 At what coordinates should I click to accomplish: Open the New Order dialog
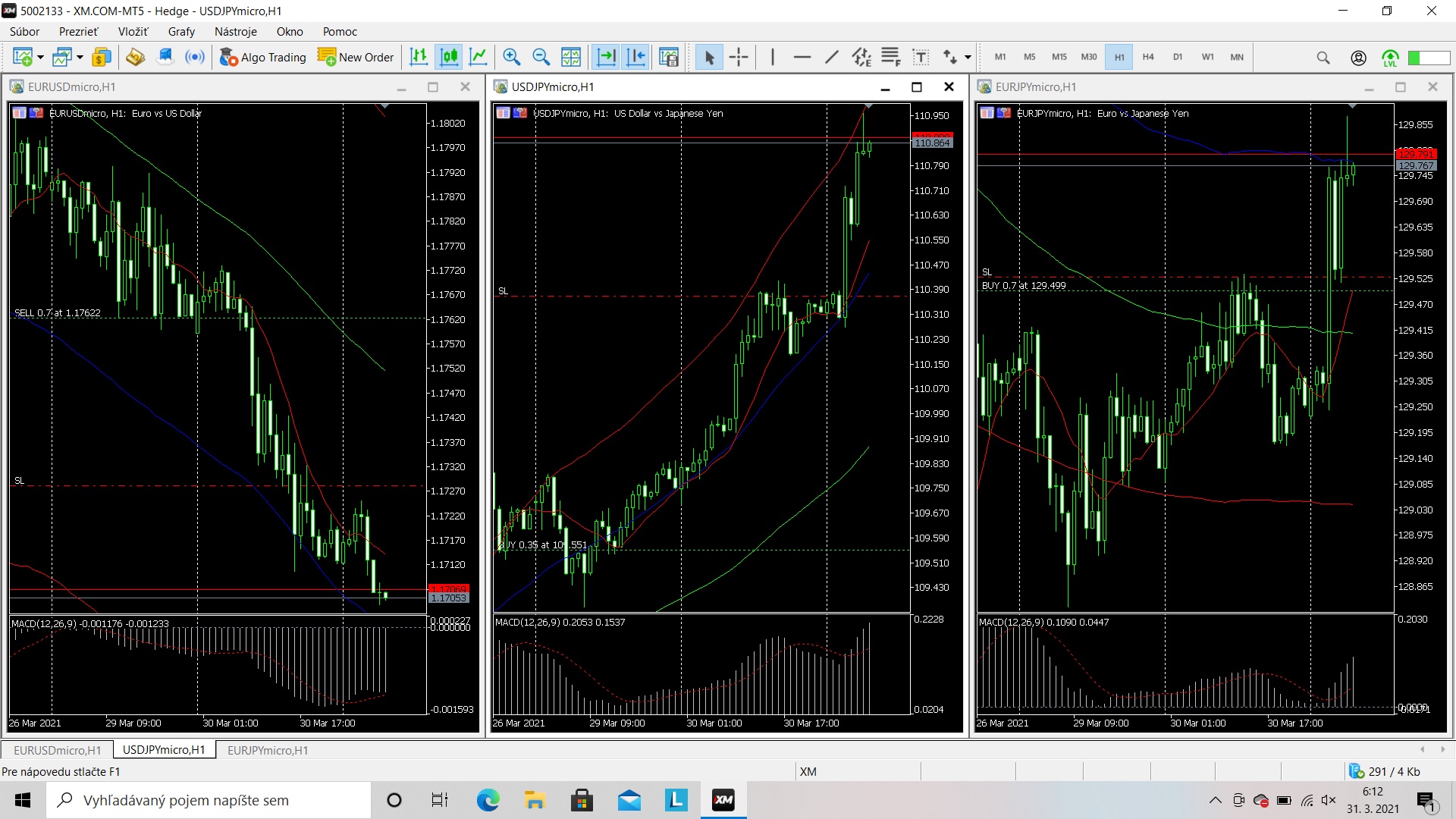point(356,57)
